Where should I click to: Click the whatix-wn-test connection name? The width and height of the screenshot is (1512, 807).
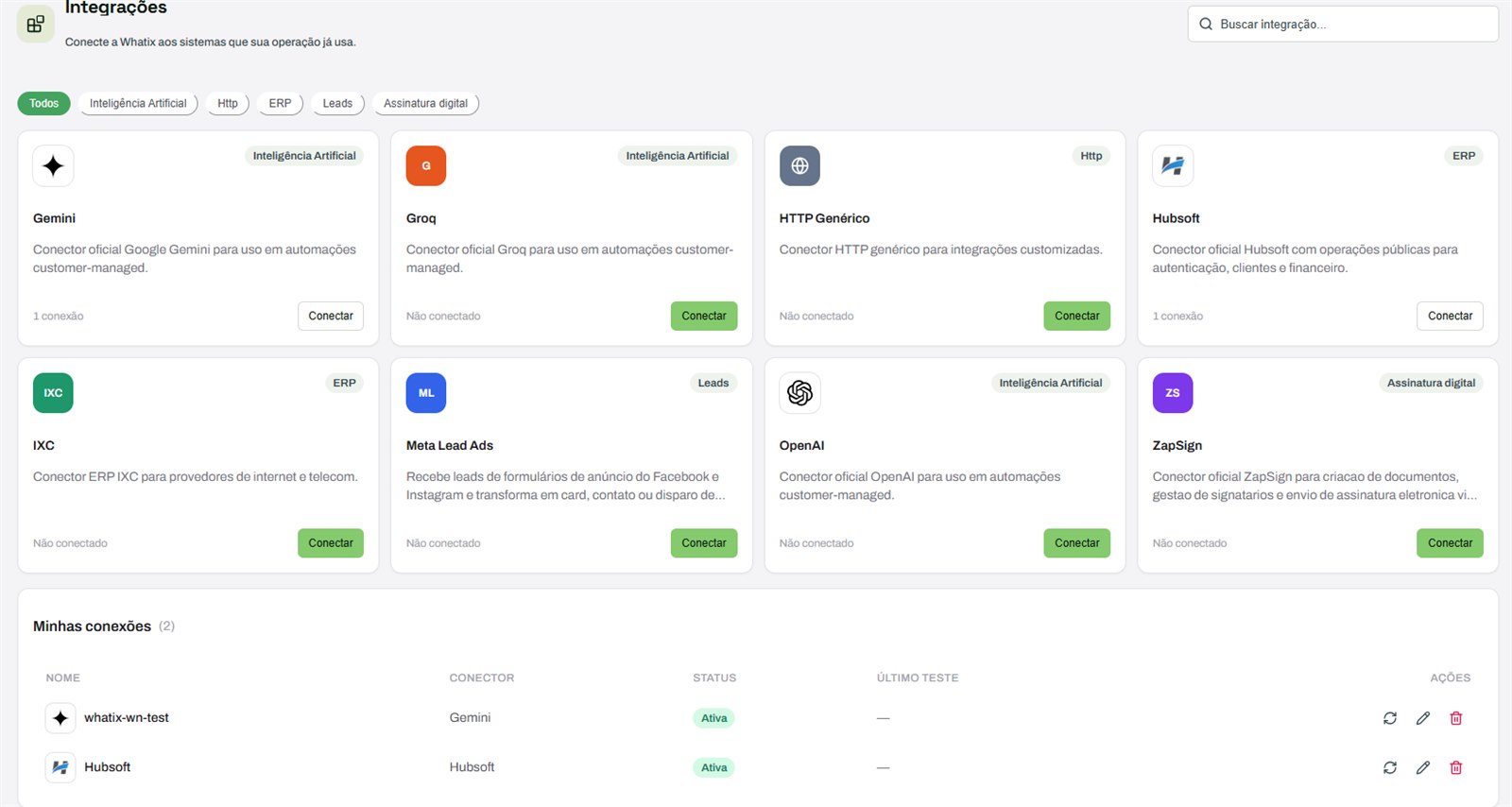(127, 718)
